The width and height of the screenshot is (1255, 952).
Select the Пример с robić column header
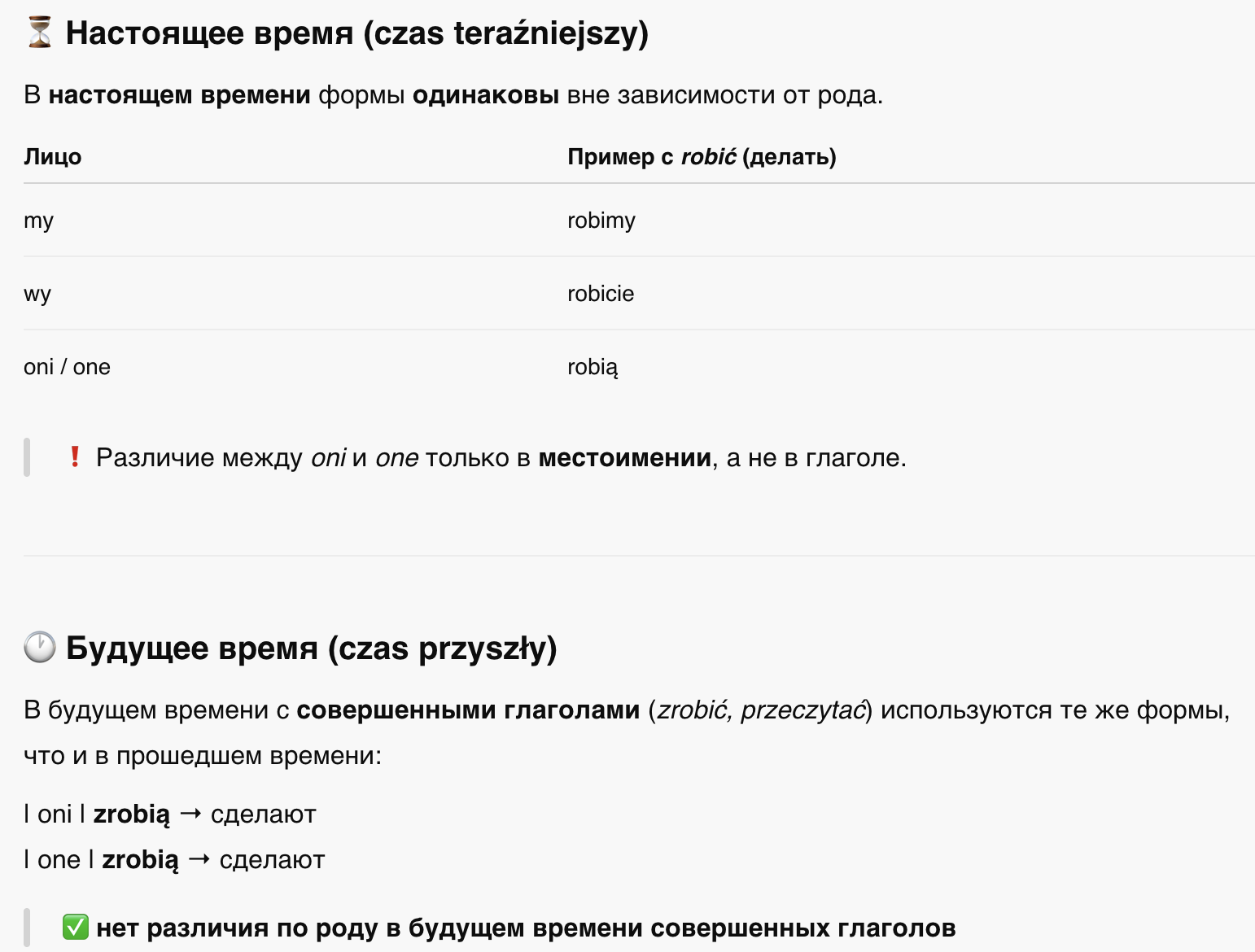point(702,156)
